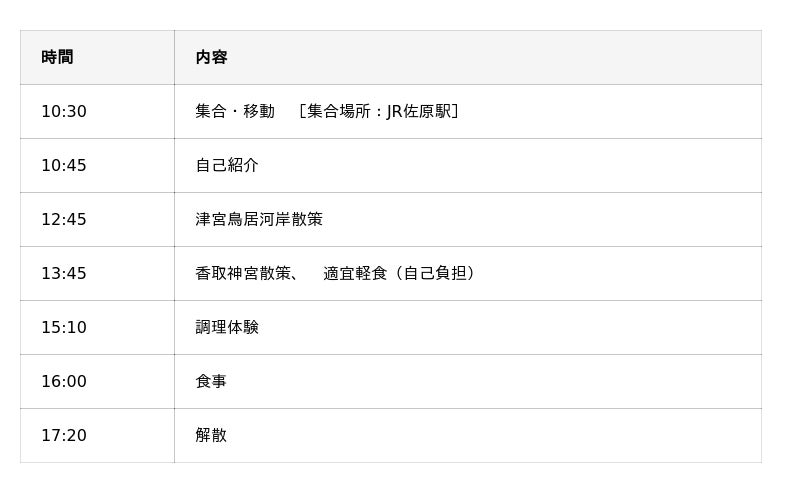Viewport: 800px width, 493px height.
Task: Click the 集合・移動 text
Action: 235,112
